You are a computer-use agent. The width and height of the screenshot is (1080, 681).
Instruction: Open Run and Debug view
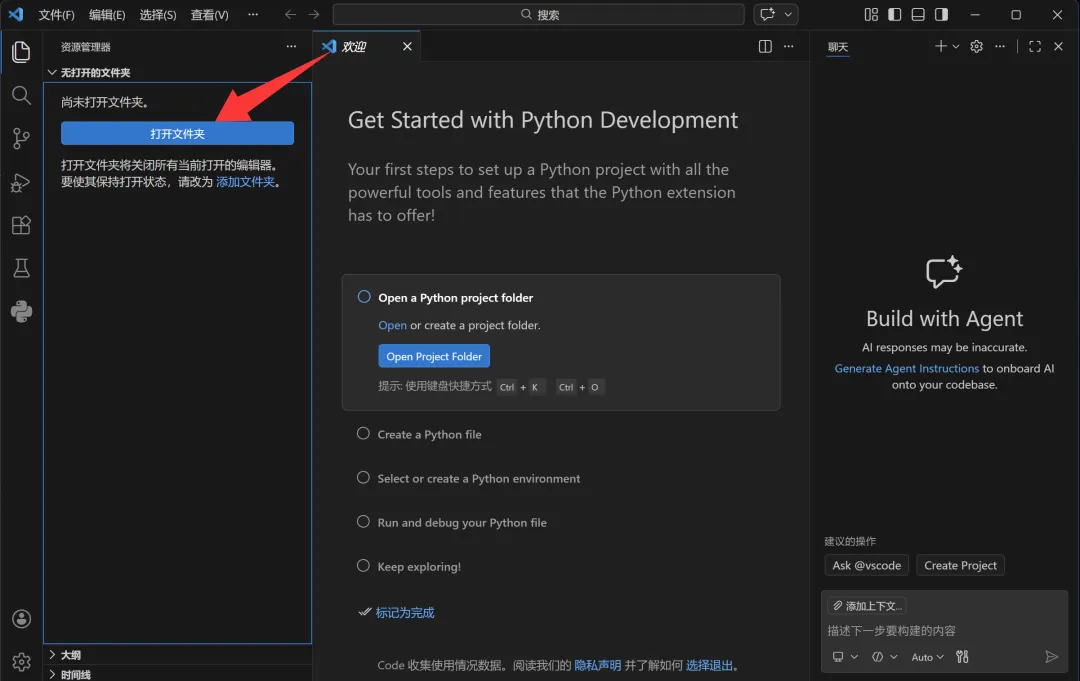pos(21,182)
